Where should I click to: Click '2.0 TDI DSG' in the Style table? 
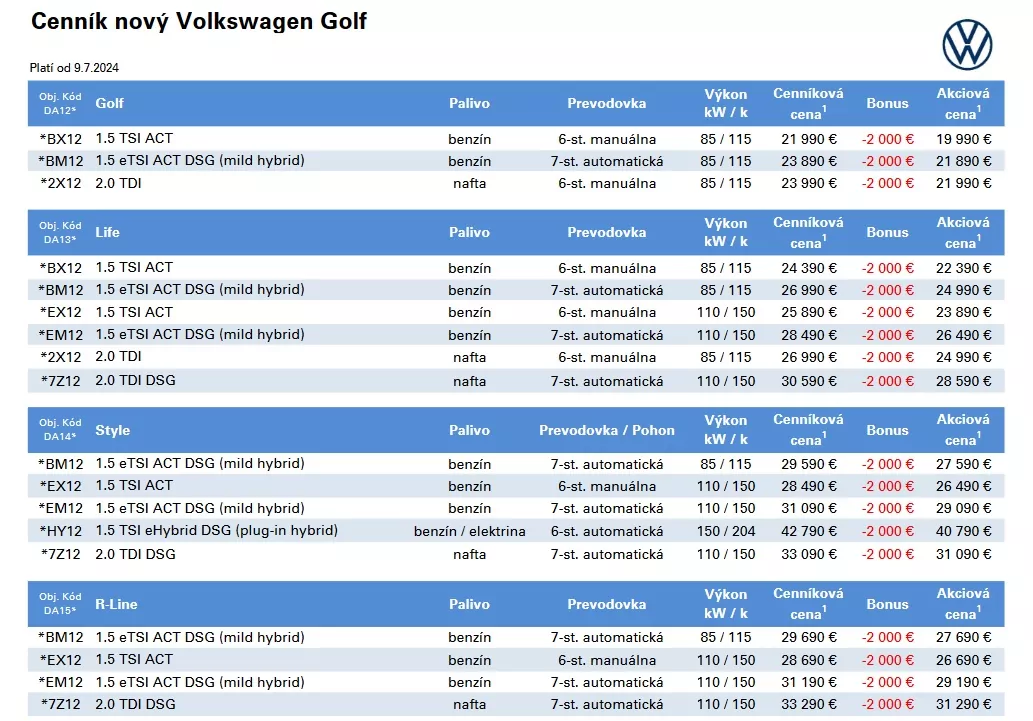coord(135,554)
